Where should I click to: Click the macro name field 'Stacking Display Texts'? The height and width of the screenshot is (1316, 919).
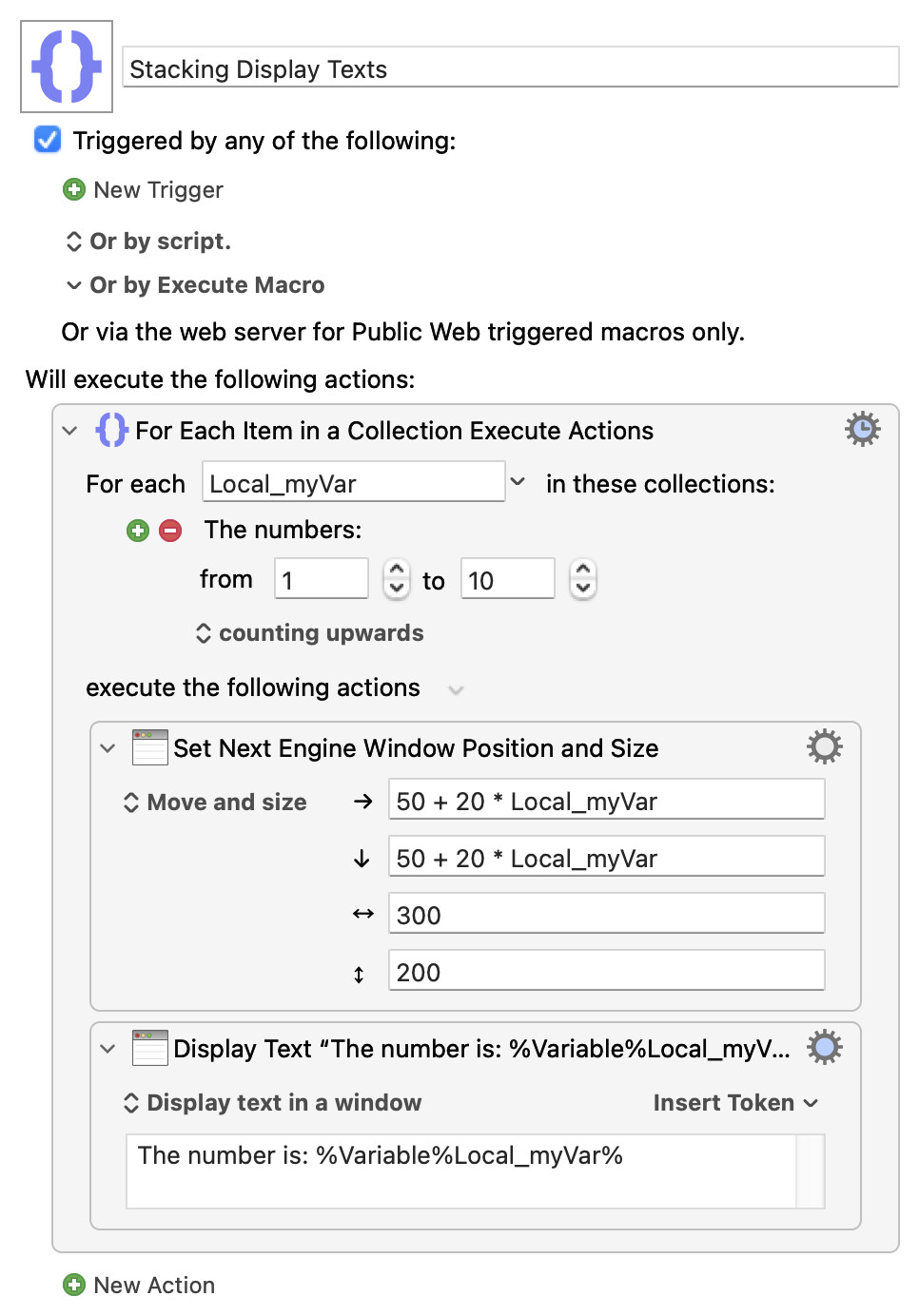click(x=510, y=68)
